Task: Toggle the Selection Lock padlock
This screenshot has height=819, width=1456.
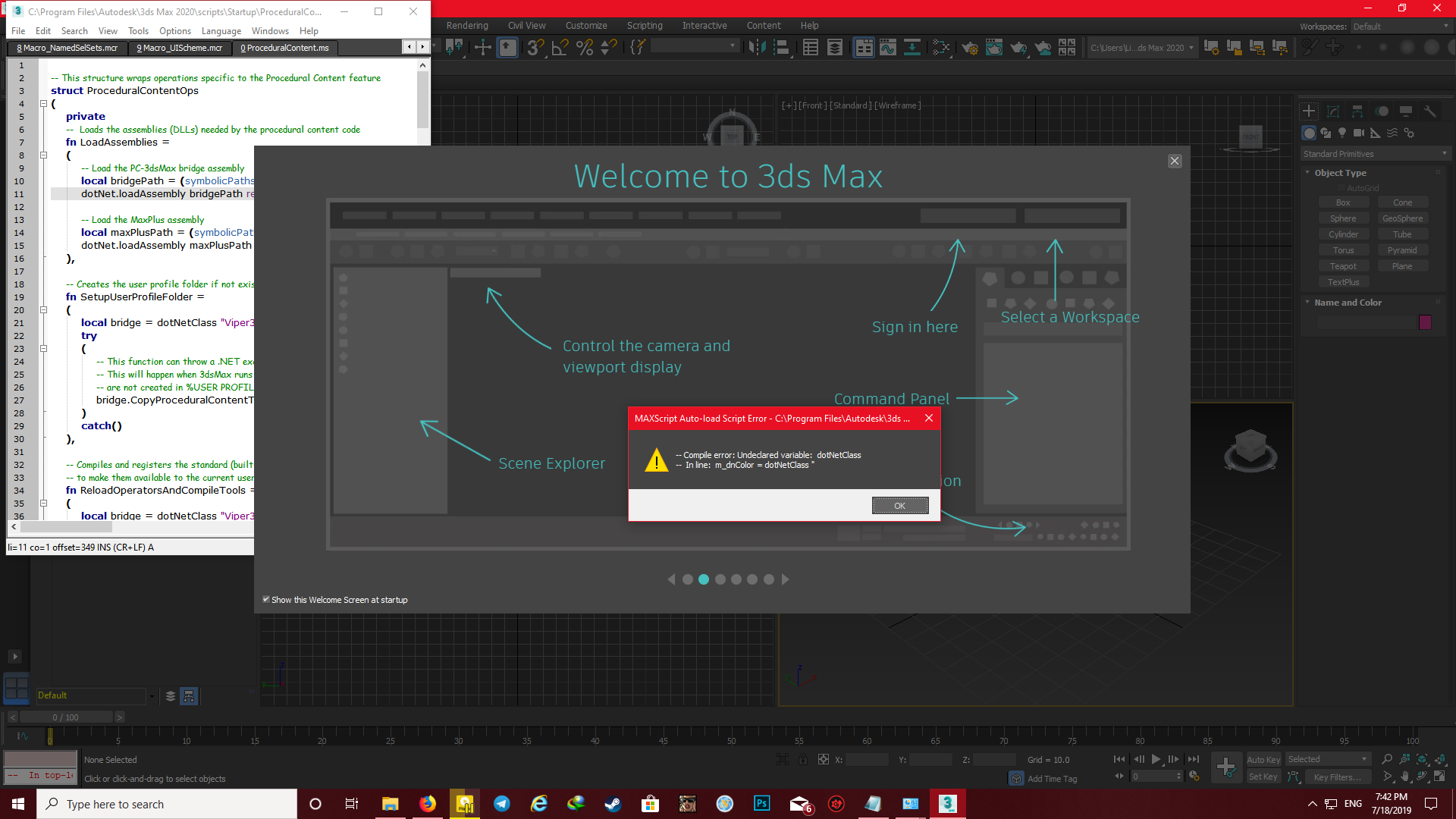Action: 802,759
